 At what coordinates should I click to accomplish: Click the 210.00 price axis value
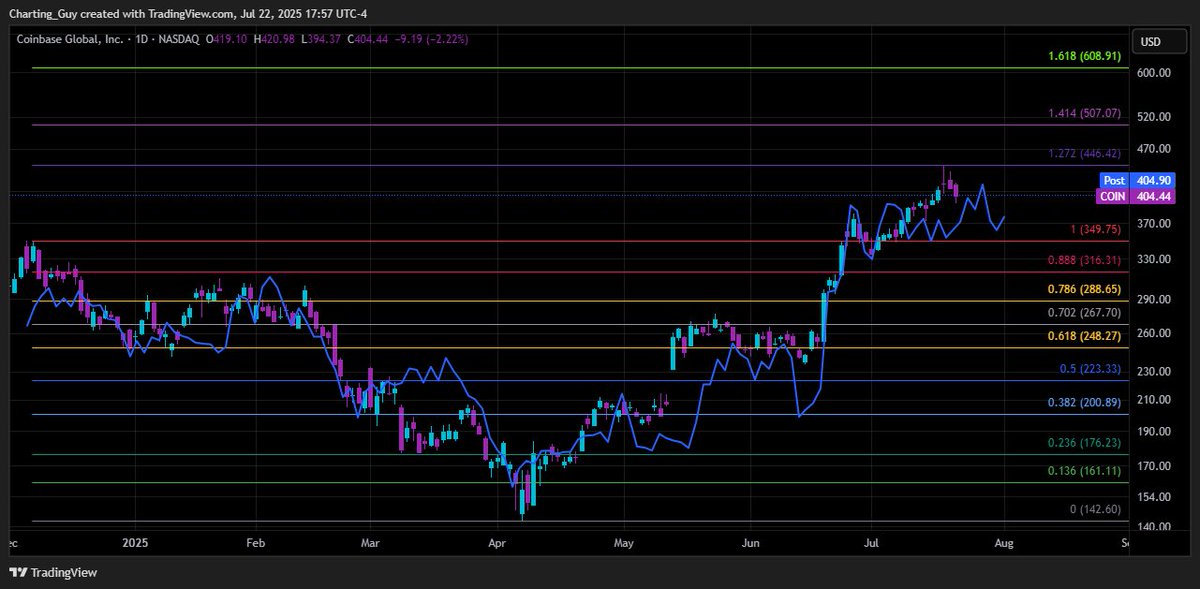coord(1153,401)
